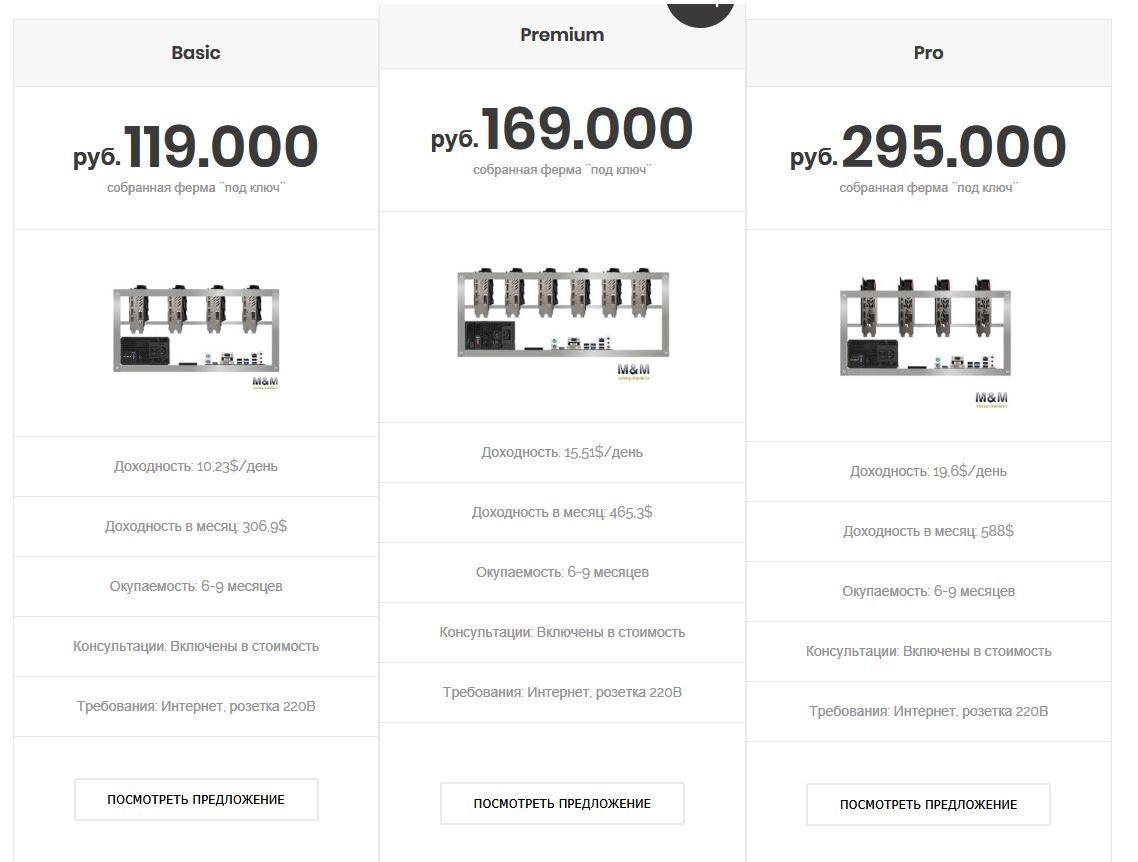Click the Pro daily income 19,6$/день row
1138x862 pixels.
coord(928,471)
